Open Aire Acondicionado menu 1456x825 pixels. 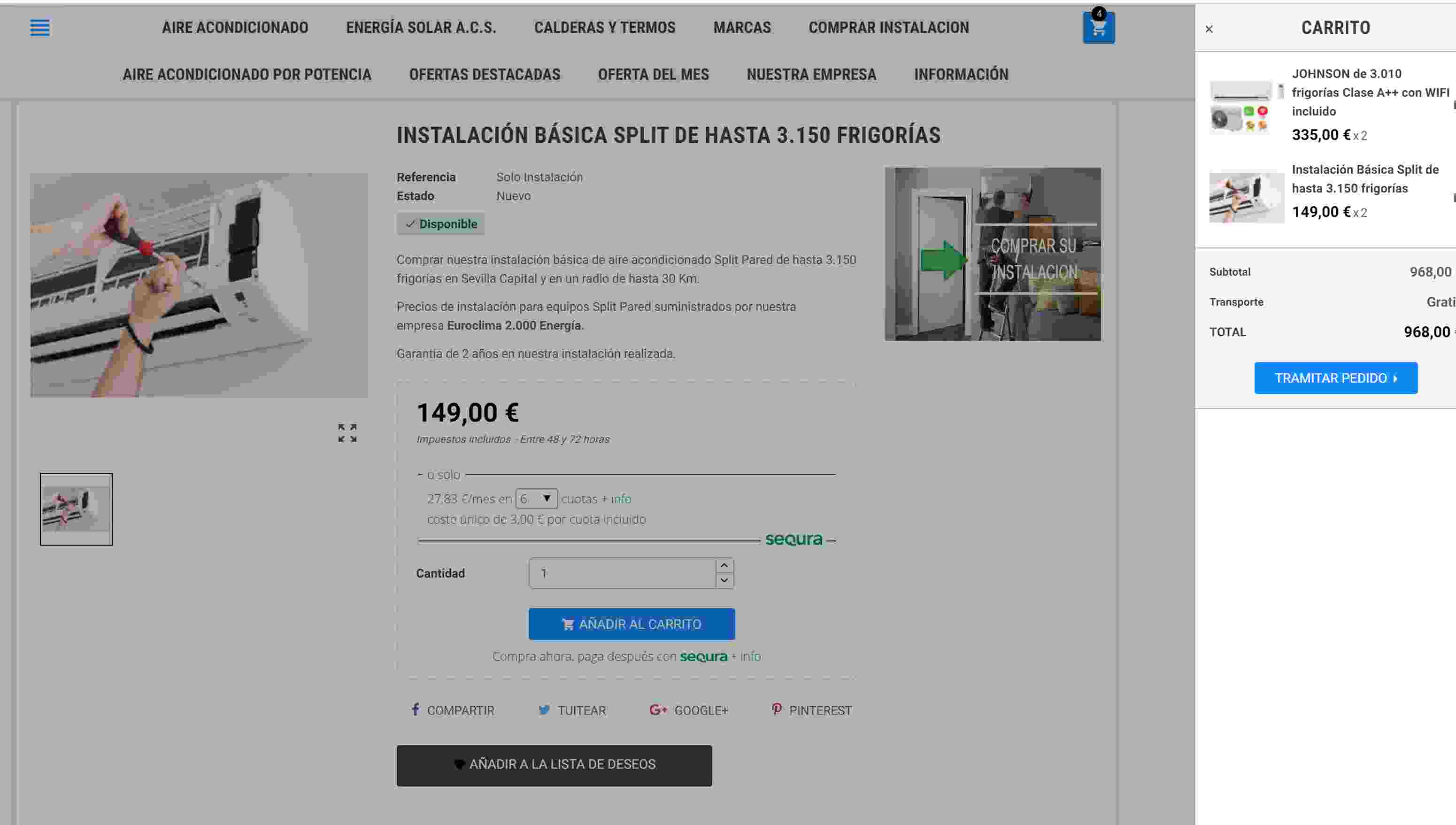235,27
